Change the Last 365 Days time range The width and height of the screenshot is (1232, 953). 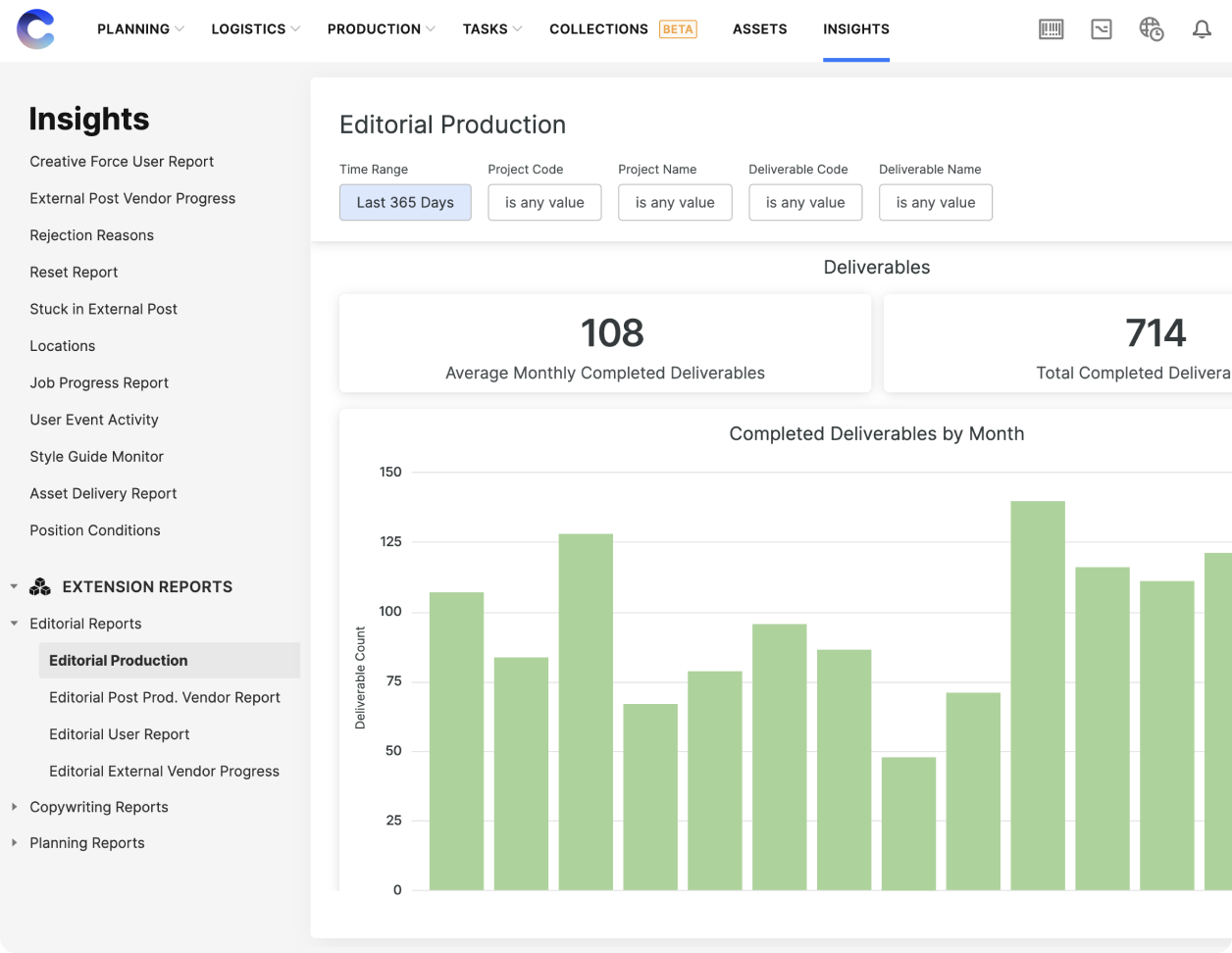405,203
